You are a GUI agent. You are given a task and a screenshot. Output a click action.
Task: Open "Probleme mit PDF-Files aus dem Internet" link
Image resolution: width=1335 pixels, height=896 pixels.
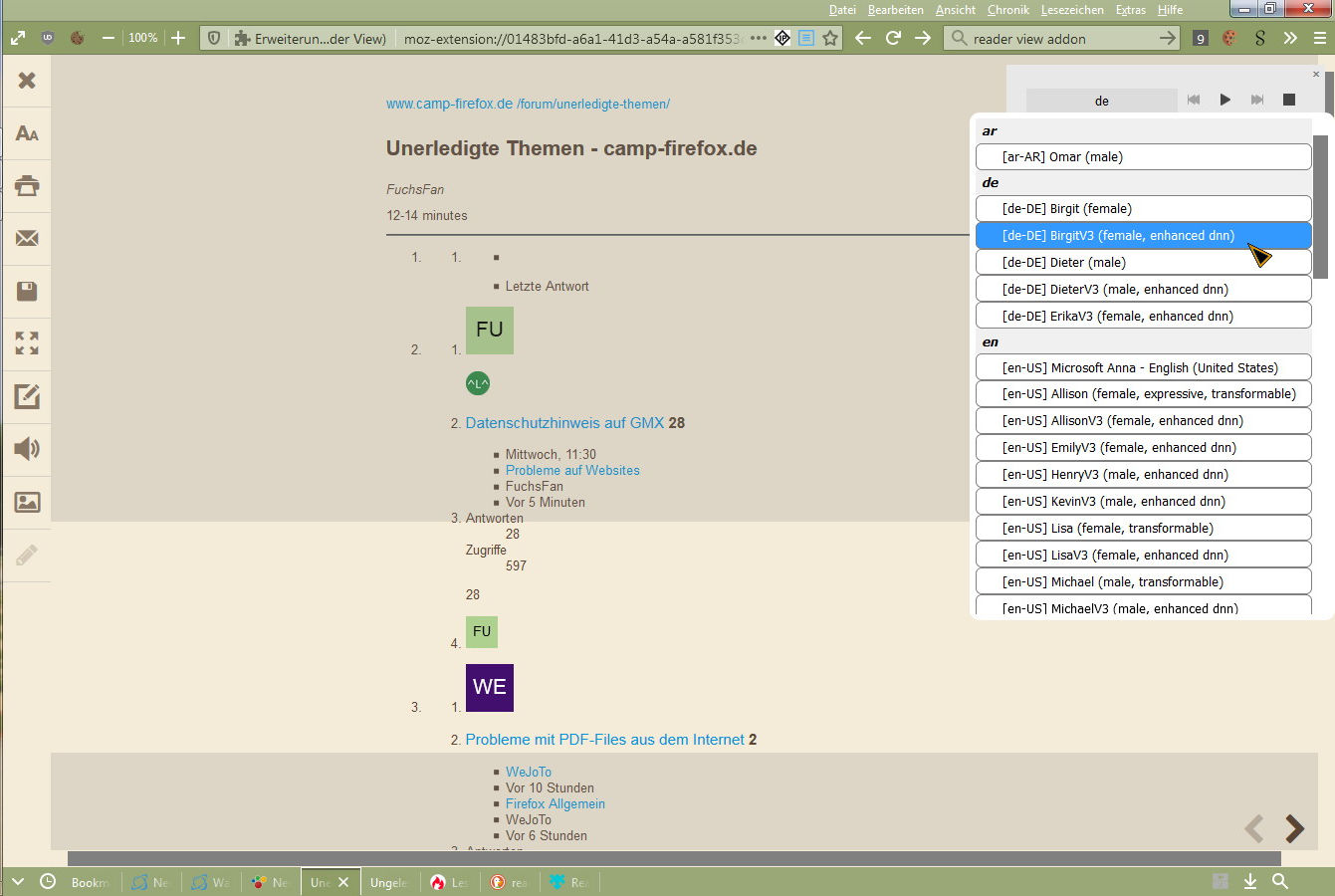tap(604, 740)
